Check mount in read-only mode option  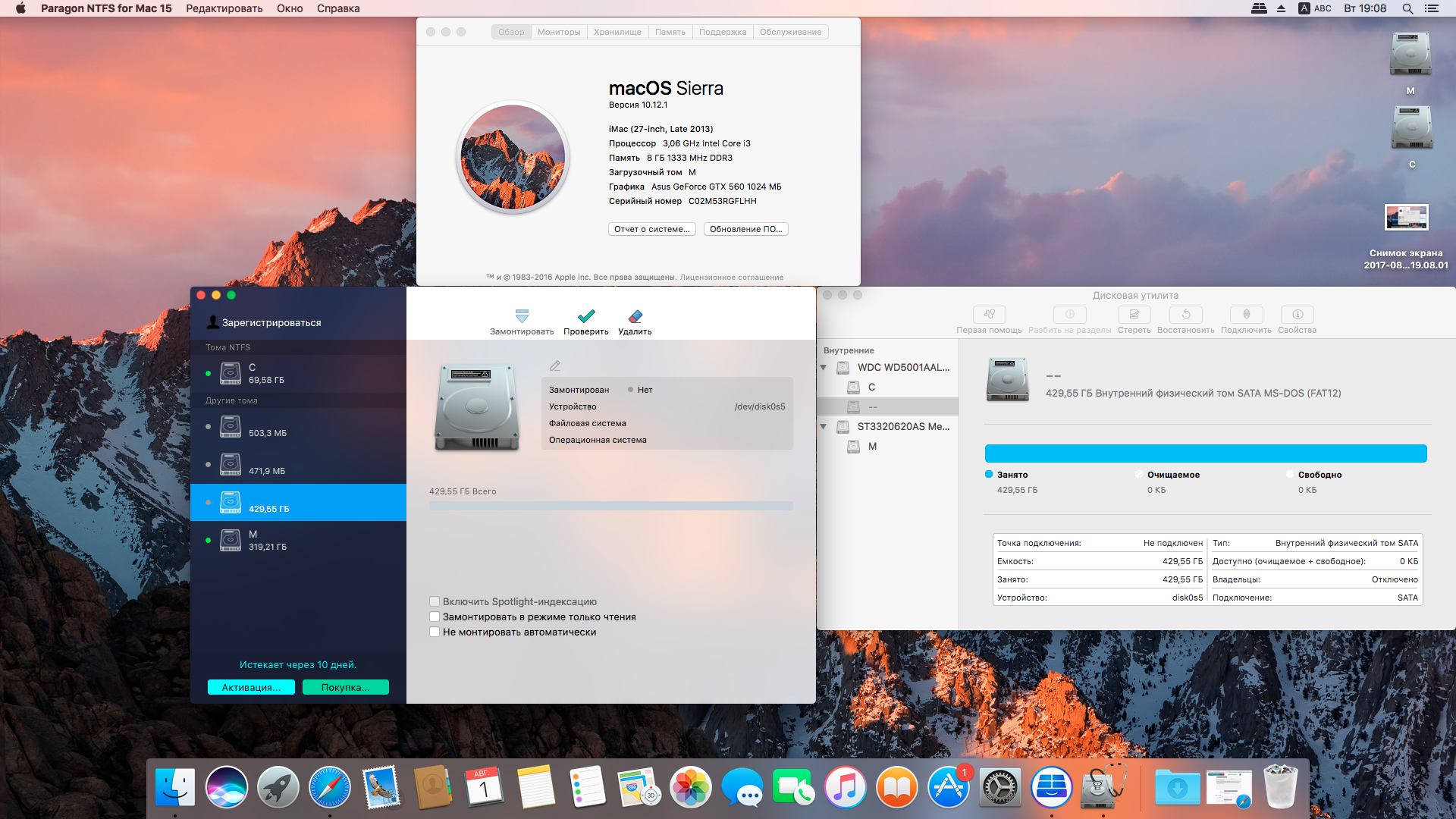435,617
